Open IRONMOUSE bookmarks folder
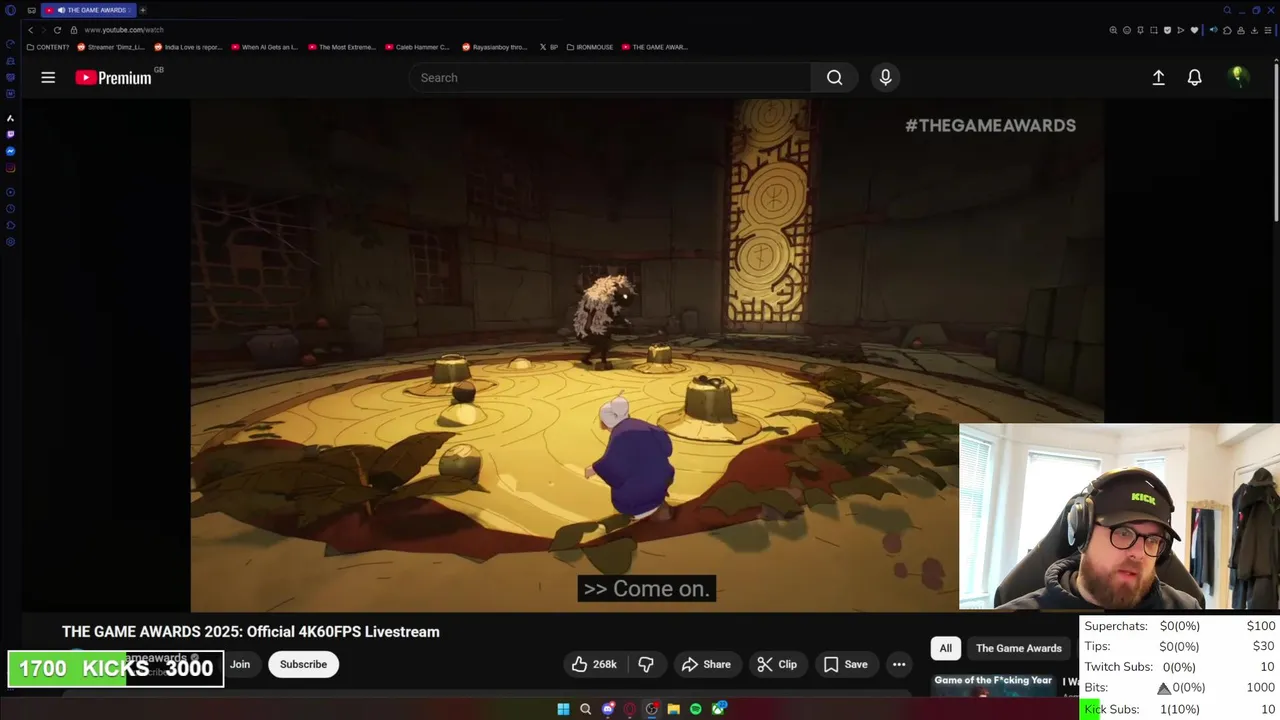Viewport: 1280px width, 720px height. pyautogui.click(x=588, y=47)
